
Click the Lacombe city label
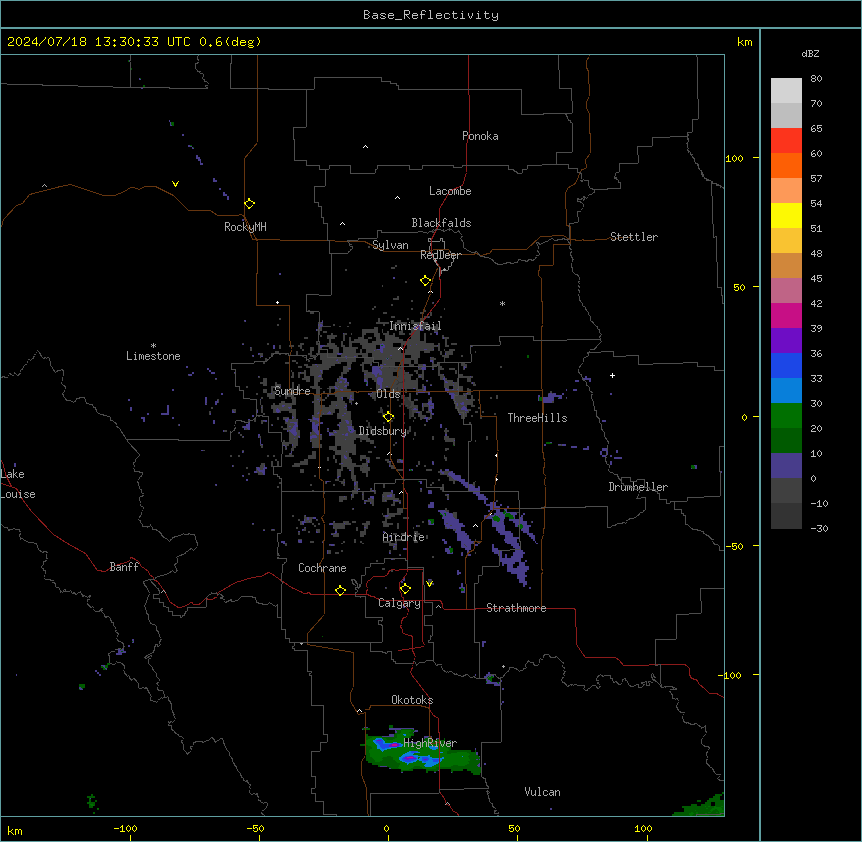pos(450,191)
